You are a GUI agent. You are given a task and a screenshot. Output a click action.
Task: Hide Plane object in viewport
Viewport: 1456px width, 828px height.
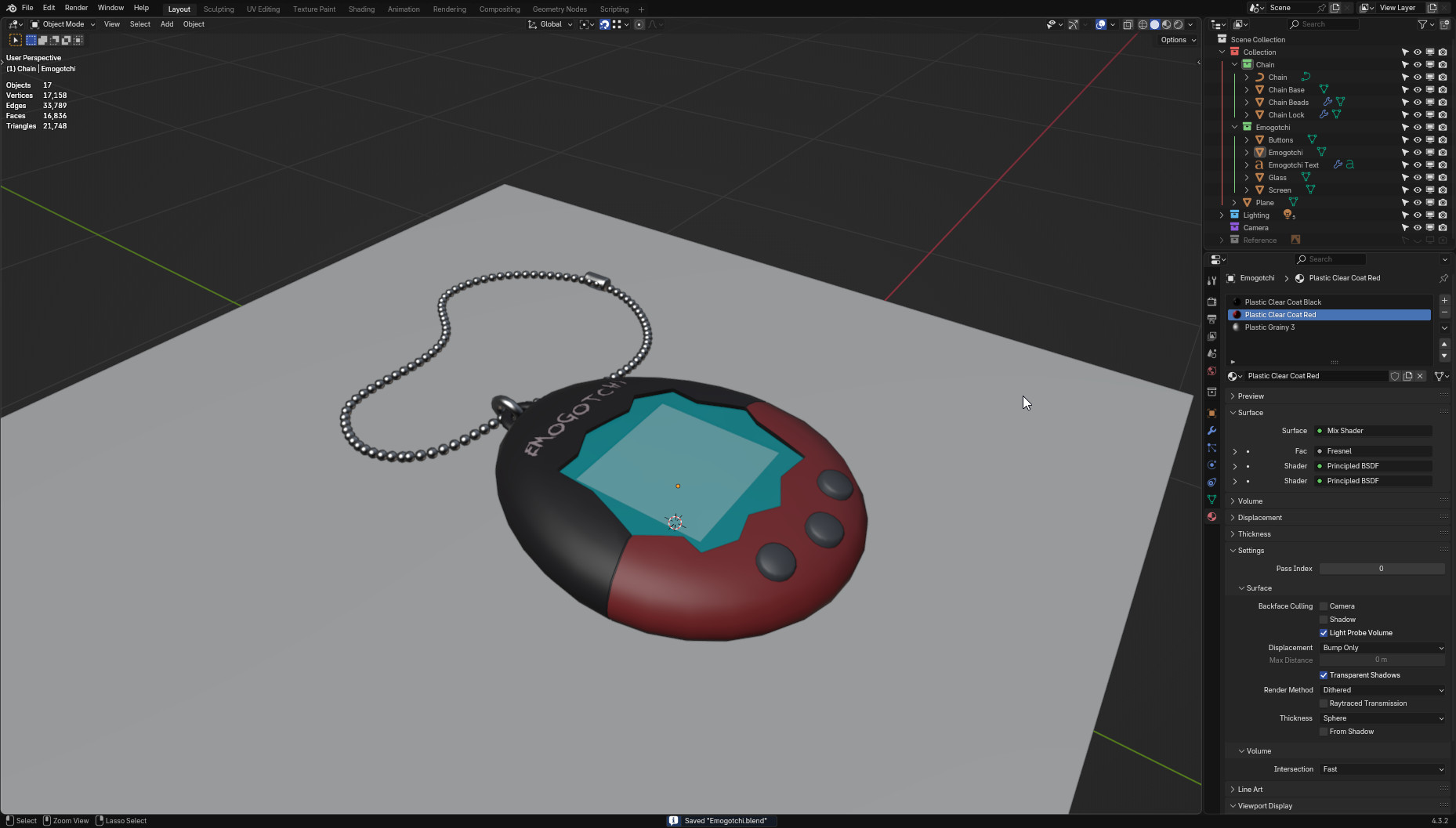pyautogui.click(x=1417, y=203)
